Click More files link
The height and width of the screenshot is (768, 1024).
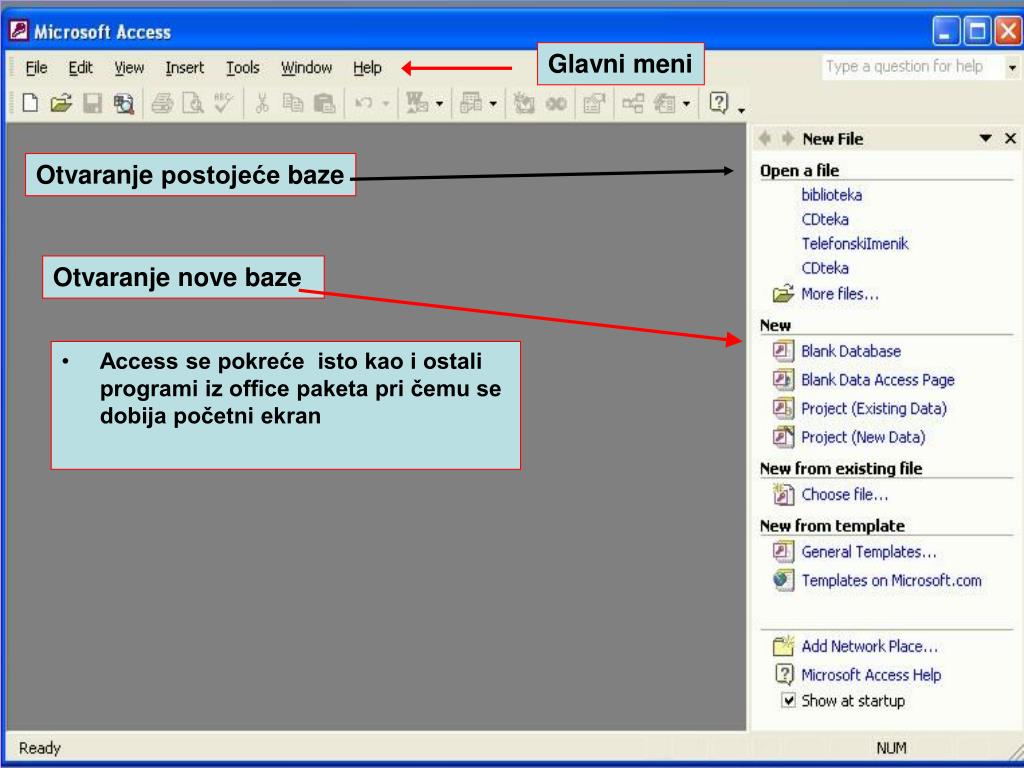coord(840,294)
